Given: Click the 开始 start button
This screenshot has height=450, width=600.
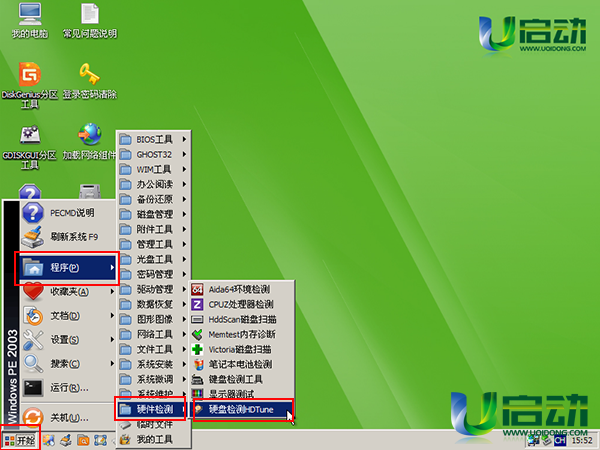Looking at the screenshot, I should (20, 440).
